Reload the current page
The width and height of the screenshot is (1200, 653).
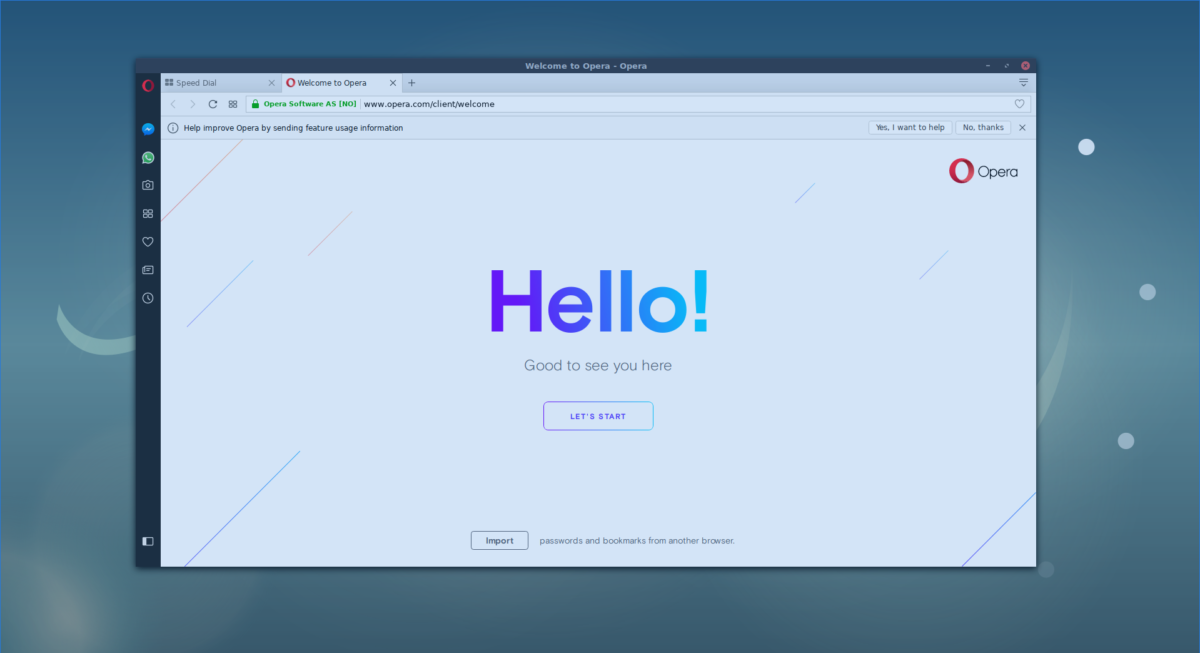(212, 103)
